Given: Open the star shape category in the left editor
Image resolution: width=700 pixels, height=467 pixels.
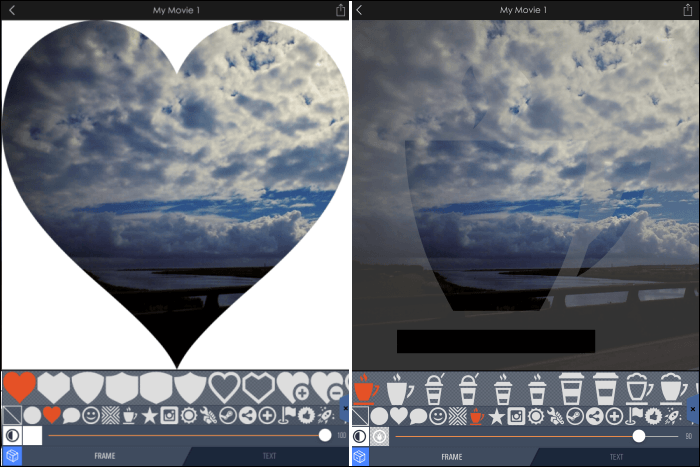Looking at the screenshot, I should (149, 415).
